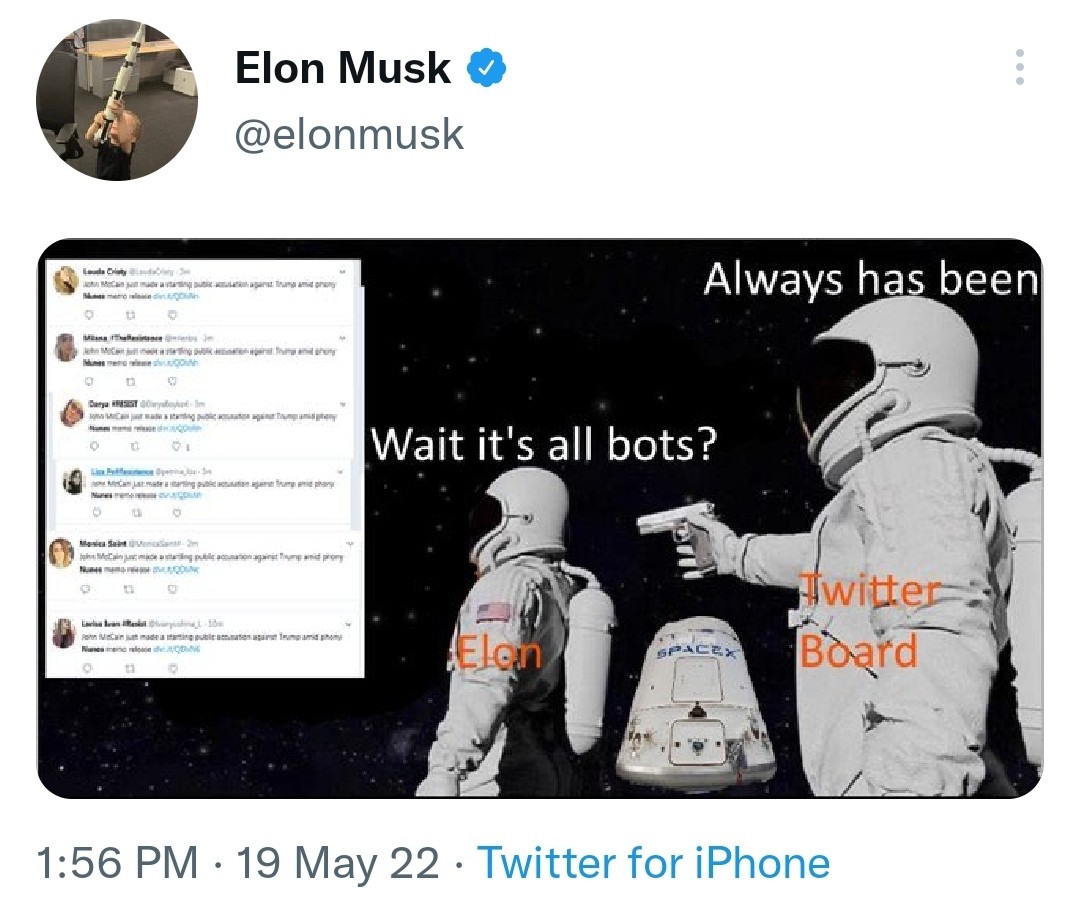Click the 1:56 PM timestamp
The height and width of the screenshot is (910, 1080).
[x=116, y=864]
